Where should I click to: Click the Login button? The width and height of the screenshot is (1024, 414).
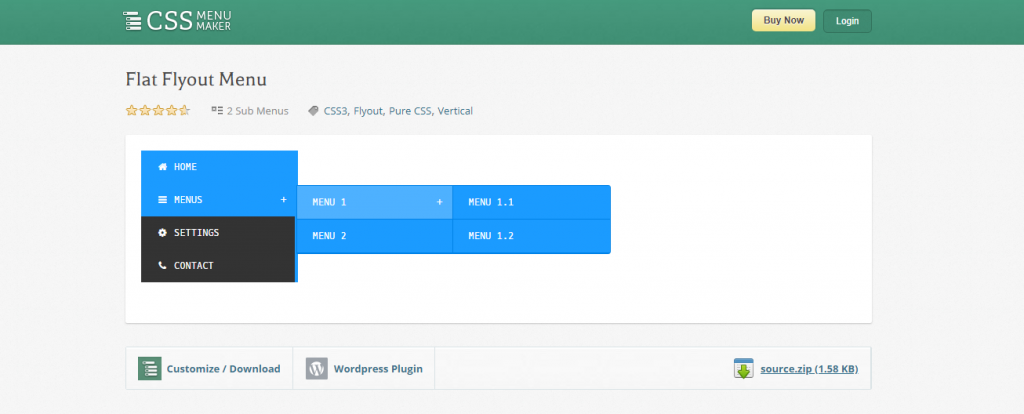pos(847,21)
